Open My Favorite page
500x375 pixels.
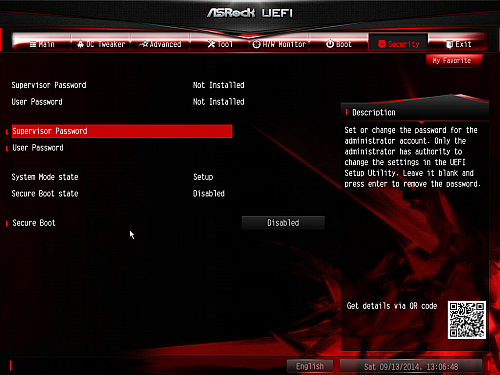click(453, 61)
